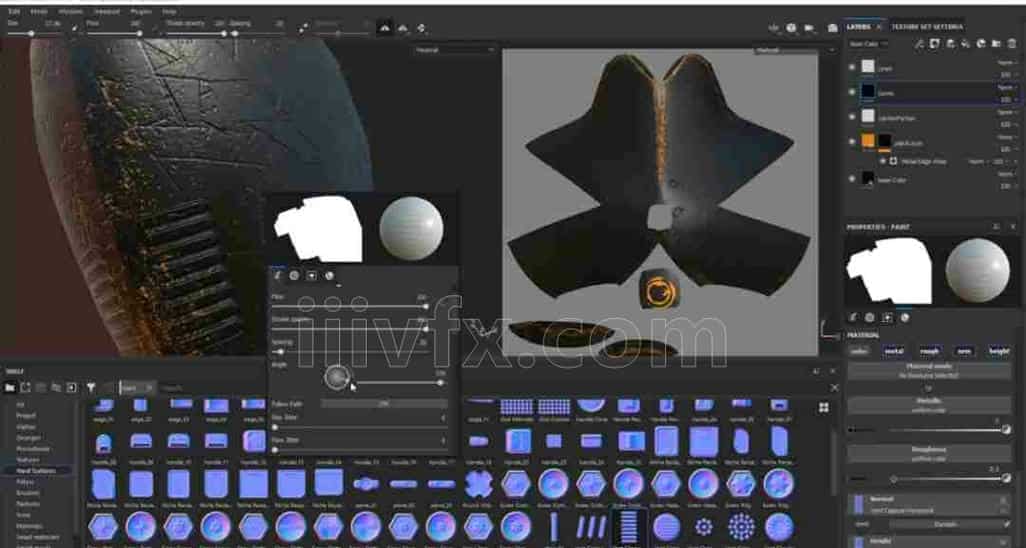Viewport: 1026px width, 548px height.
Task: Toggle the lazy mouse icon in the top toolbar
Action: 304,27
